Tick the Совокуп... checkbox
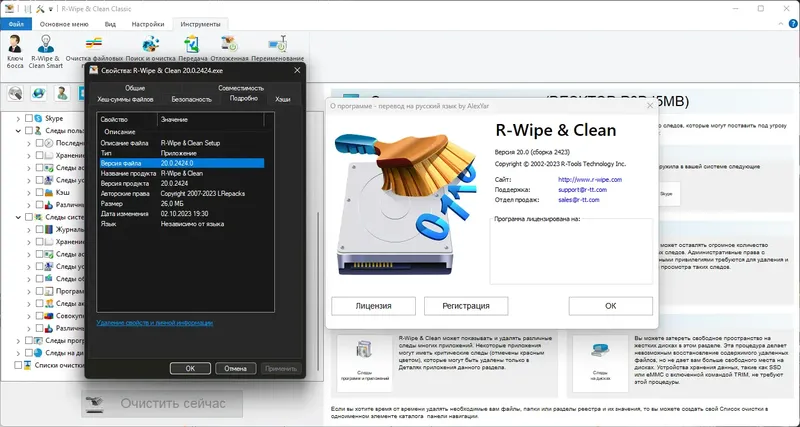The image size is (800, 427). [x=39, y=316]
